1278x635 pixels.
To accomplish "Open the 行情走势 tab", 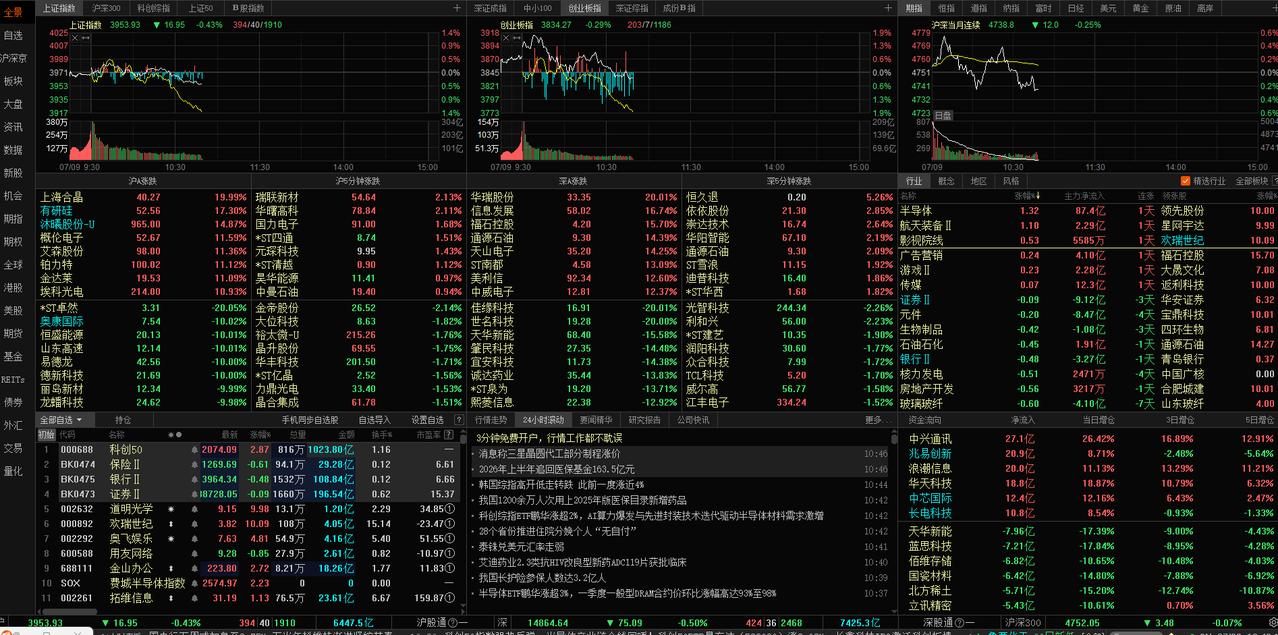I will tap(491, 420).
